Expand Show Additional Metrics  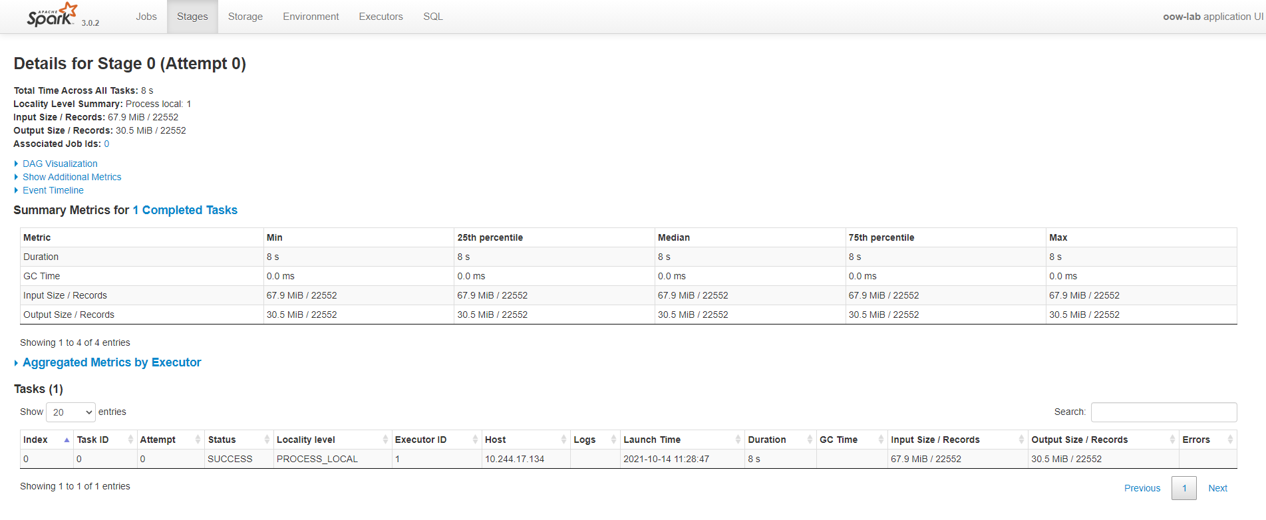71,177
